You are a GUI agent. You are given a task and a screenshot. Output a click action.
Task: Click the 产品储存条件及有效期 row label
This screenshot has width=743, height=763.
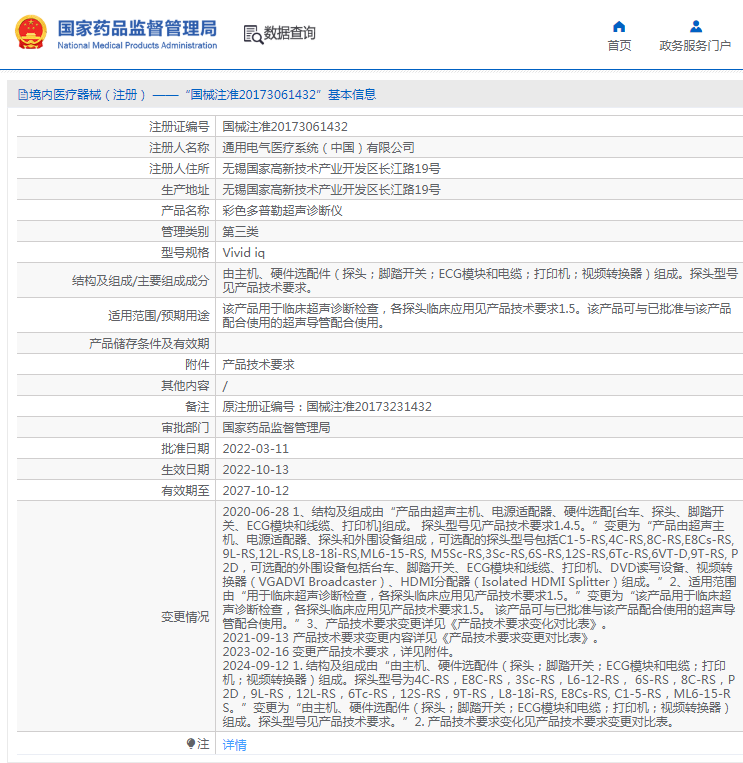tap(149, 344)
